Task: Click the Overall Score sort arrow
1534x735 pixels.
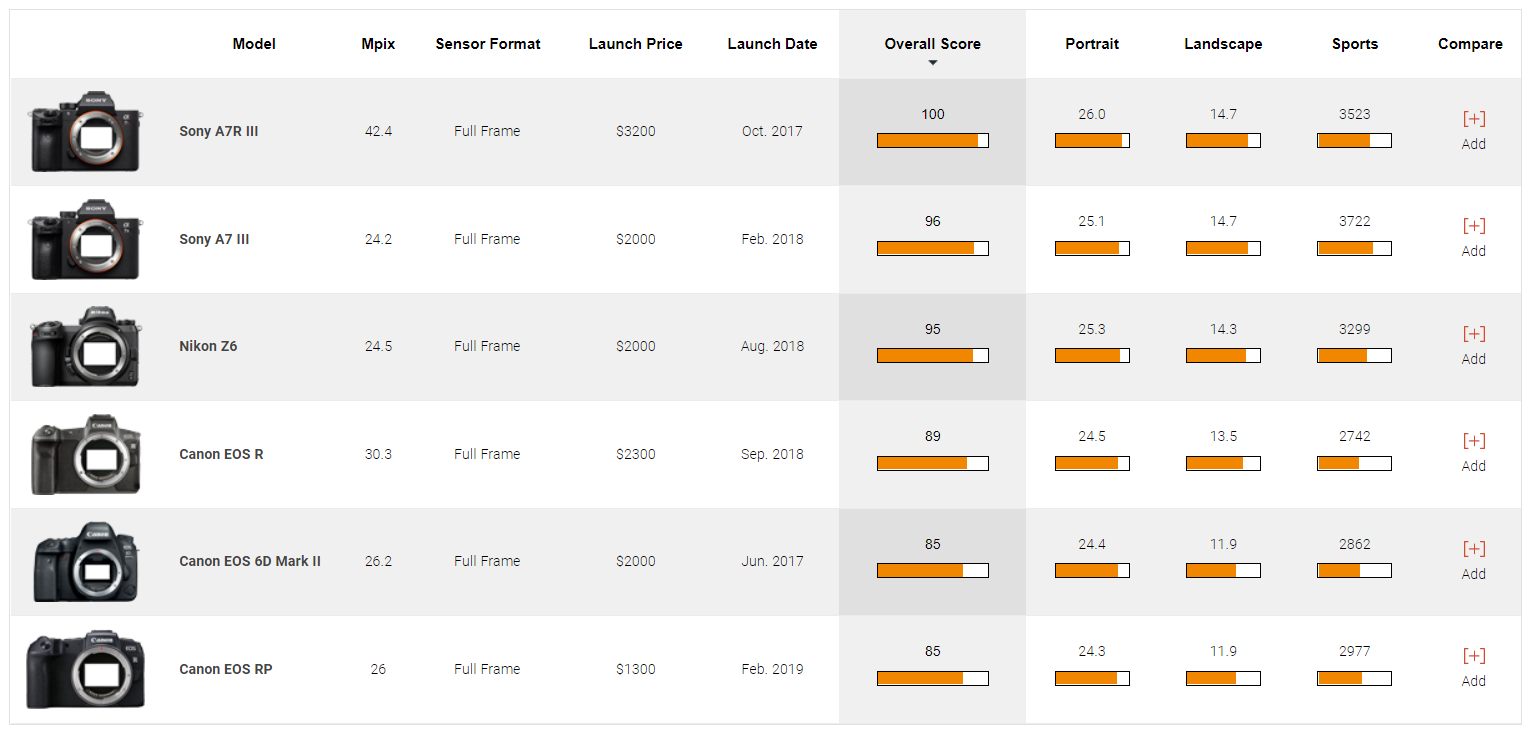Action: click(x=932, y=63)
